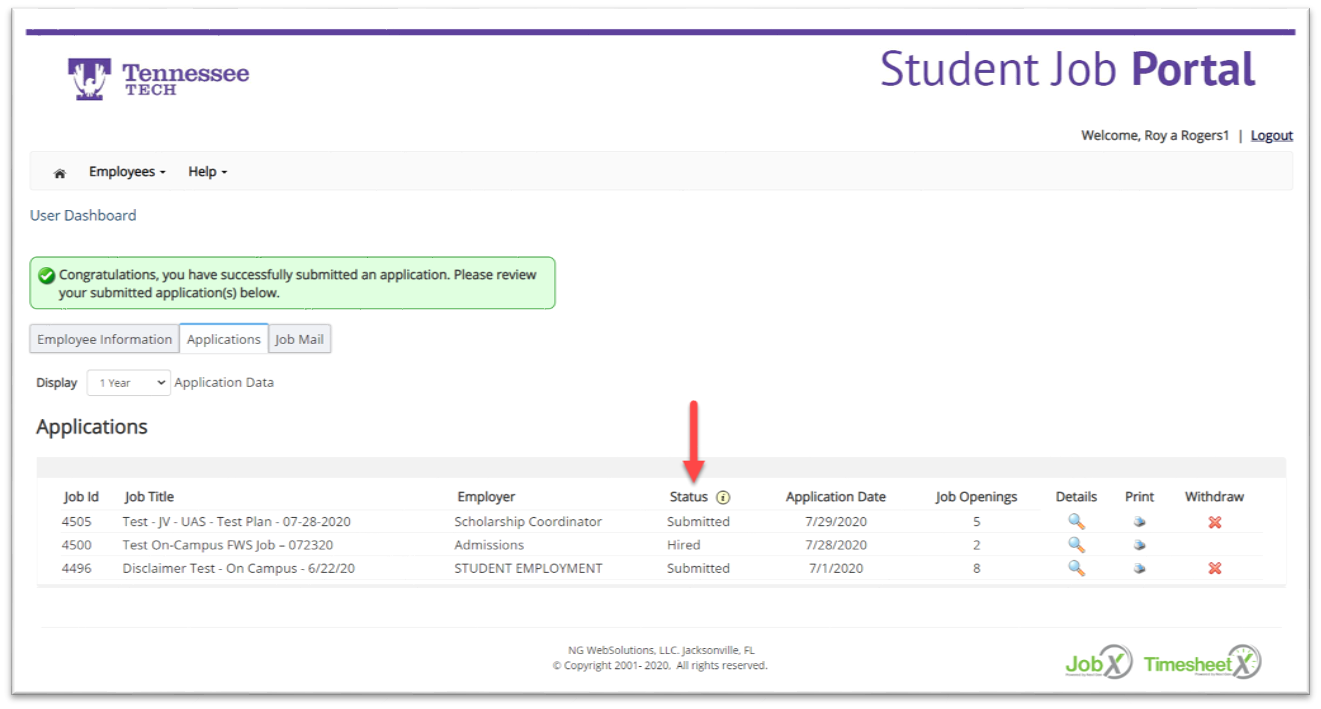
Task: Open details magnifier for job 4505
Action: click(x=1076, y=521)
